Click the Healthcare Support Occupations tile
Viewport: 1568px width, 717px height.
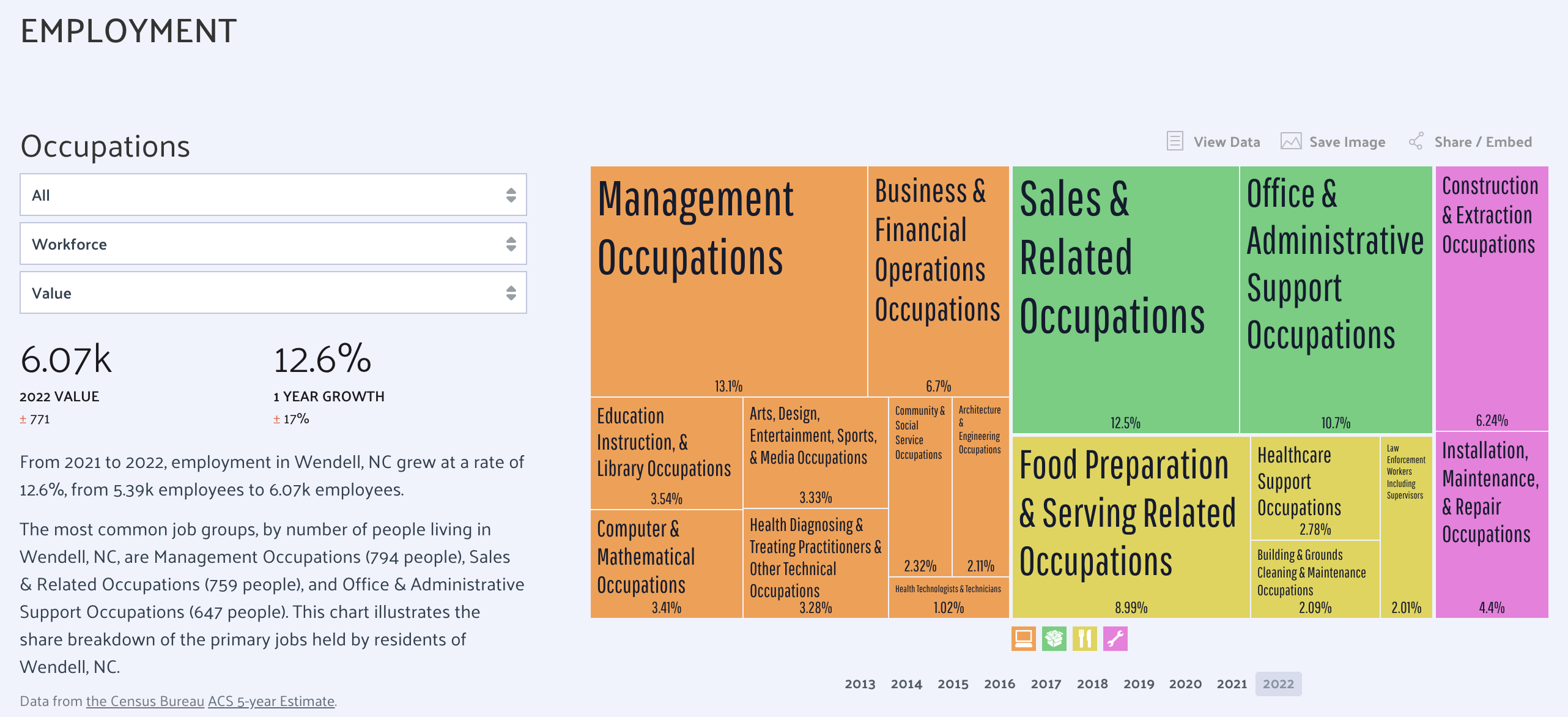click(1315, 488)
